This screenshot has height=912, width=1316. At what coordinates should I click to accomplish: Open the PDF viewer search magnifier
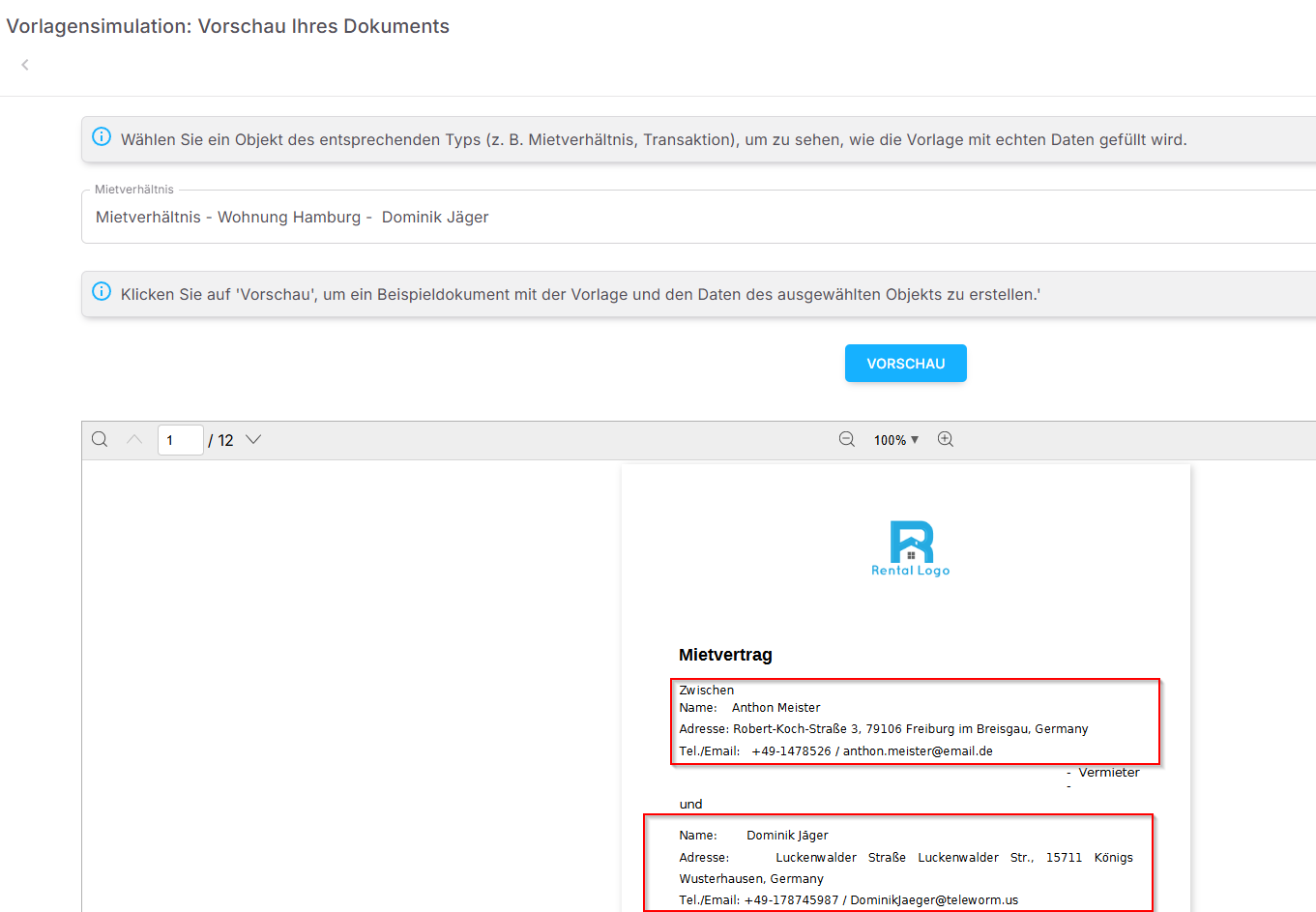[100, 440]
